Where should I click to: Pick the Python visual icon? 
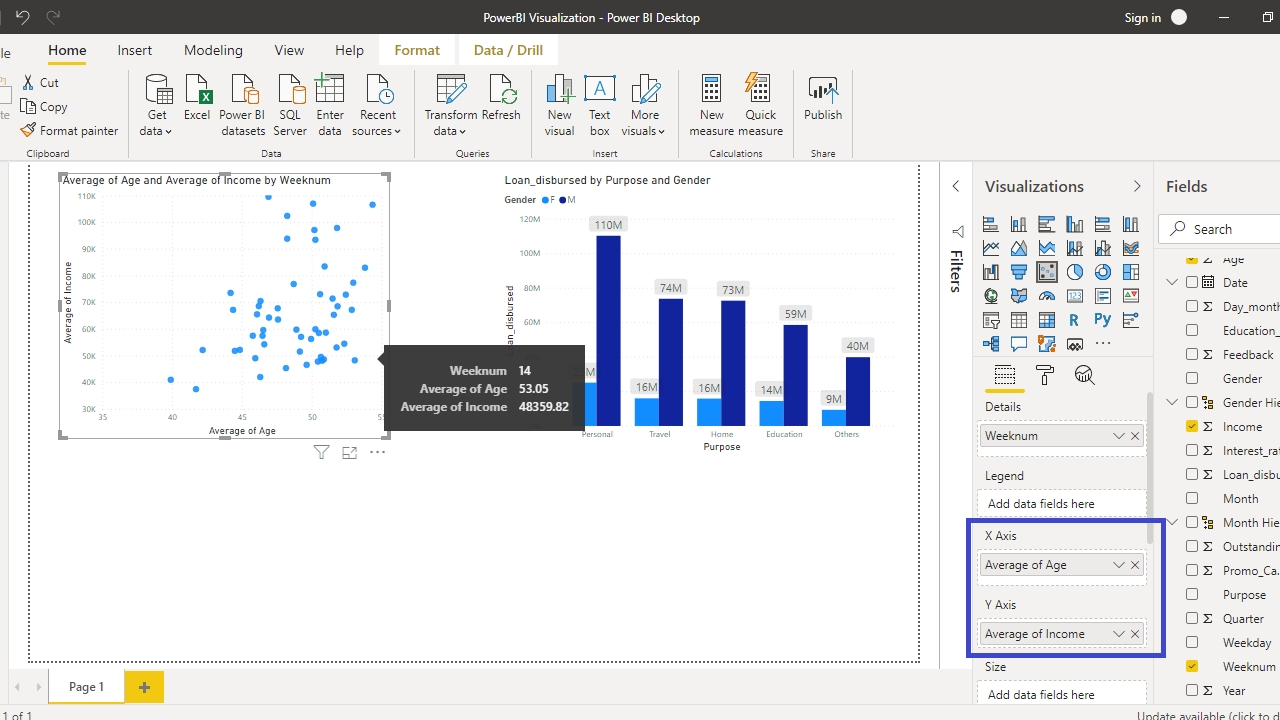click(x=1103, y=320)
